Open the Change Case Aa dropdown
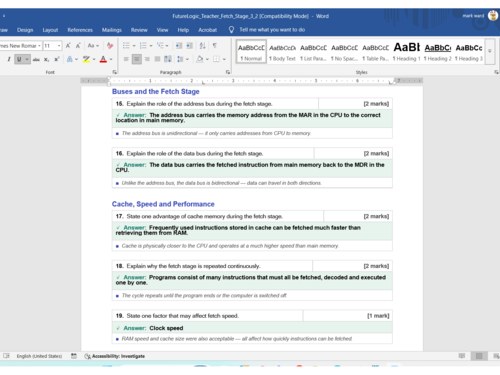500x375 pixels. [x=93, y=46]
